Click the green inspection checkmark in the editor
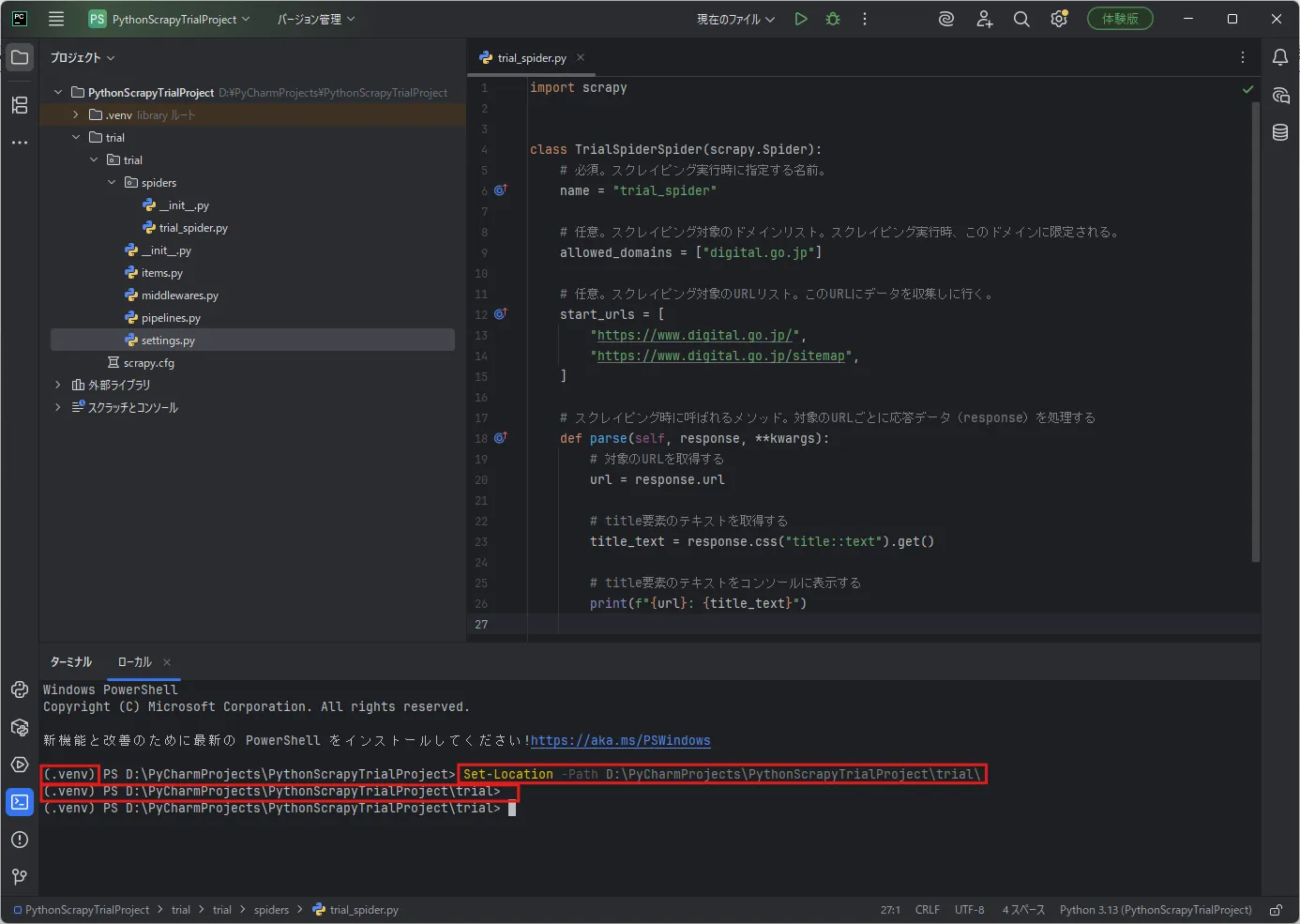Viewport: 1300px width, 924px height. 1247,89
